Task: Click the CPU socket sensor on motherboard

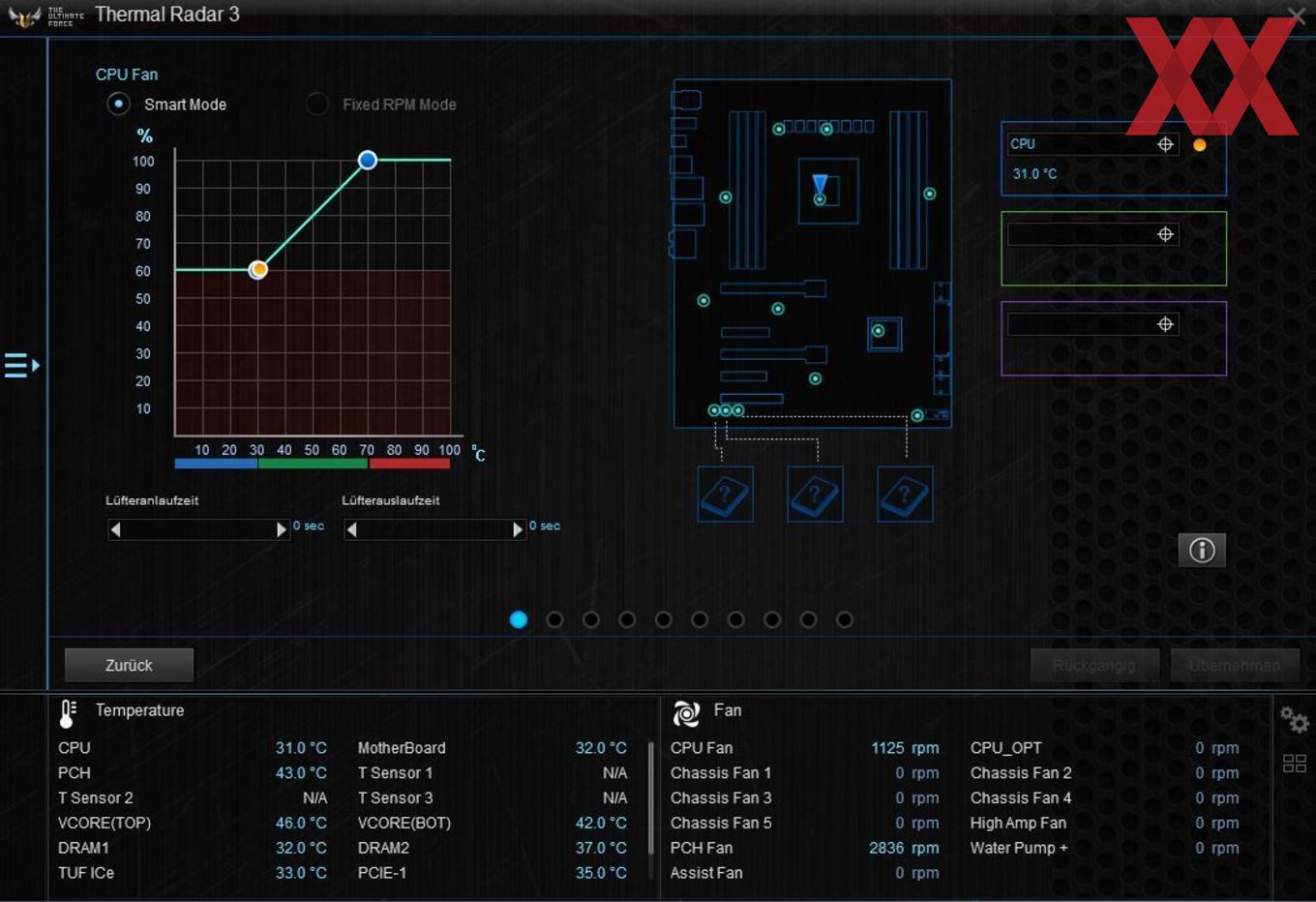Action: [820, 198]
